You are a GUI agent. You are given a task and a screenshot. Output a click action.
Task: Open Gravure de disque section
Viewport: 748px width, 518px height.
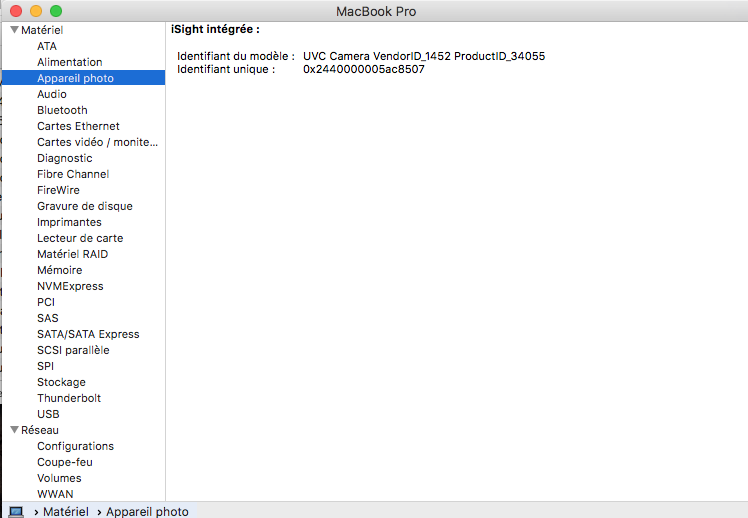[x=83, y=206]
